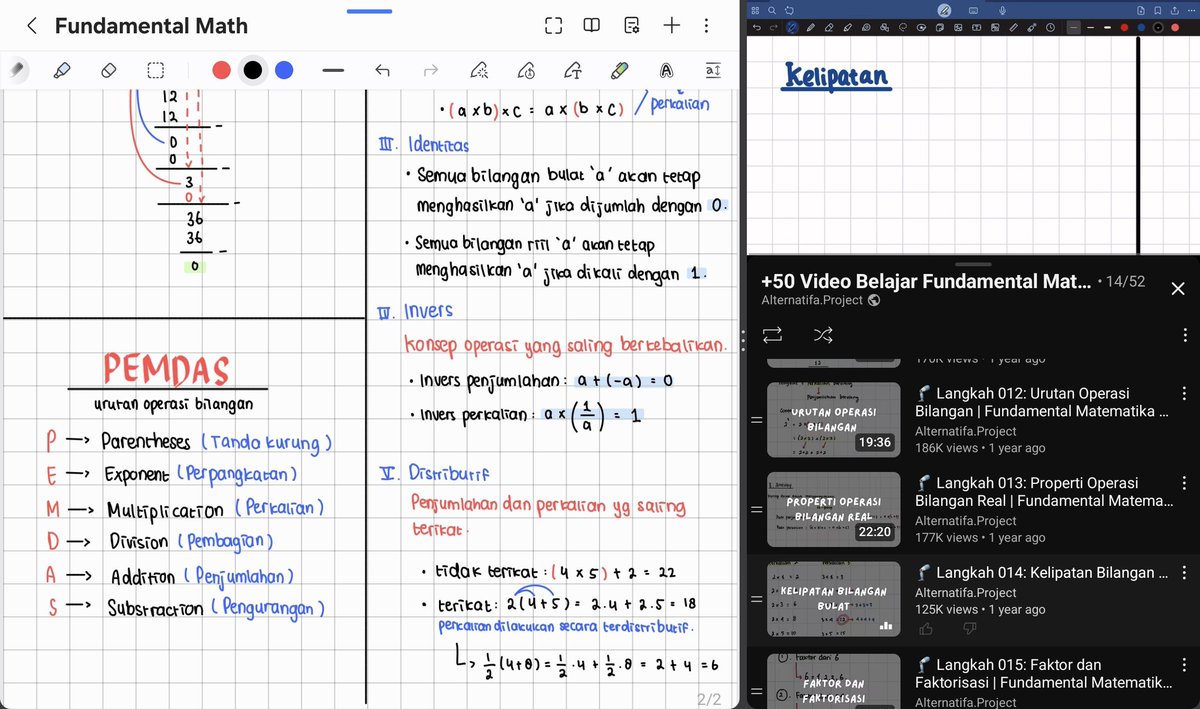The image size is (1200, 709).
Task: Open options for Langkah 014 video
Action: point(1185,573)
